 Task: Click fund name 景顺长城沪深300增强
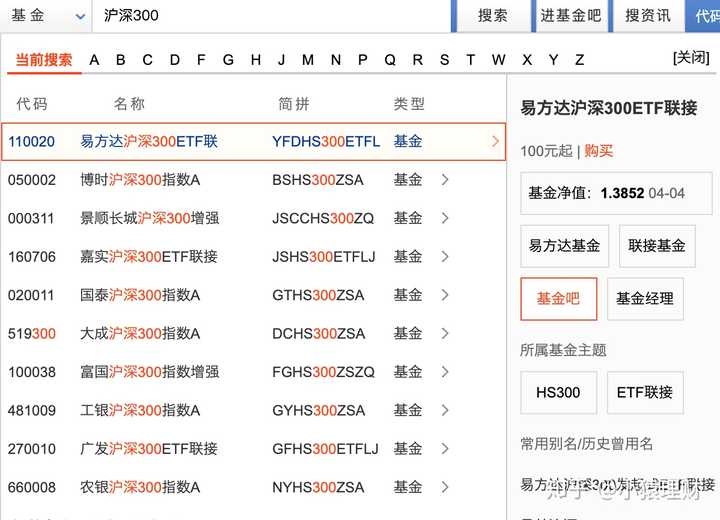[150, 218]
